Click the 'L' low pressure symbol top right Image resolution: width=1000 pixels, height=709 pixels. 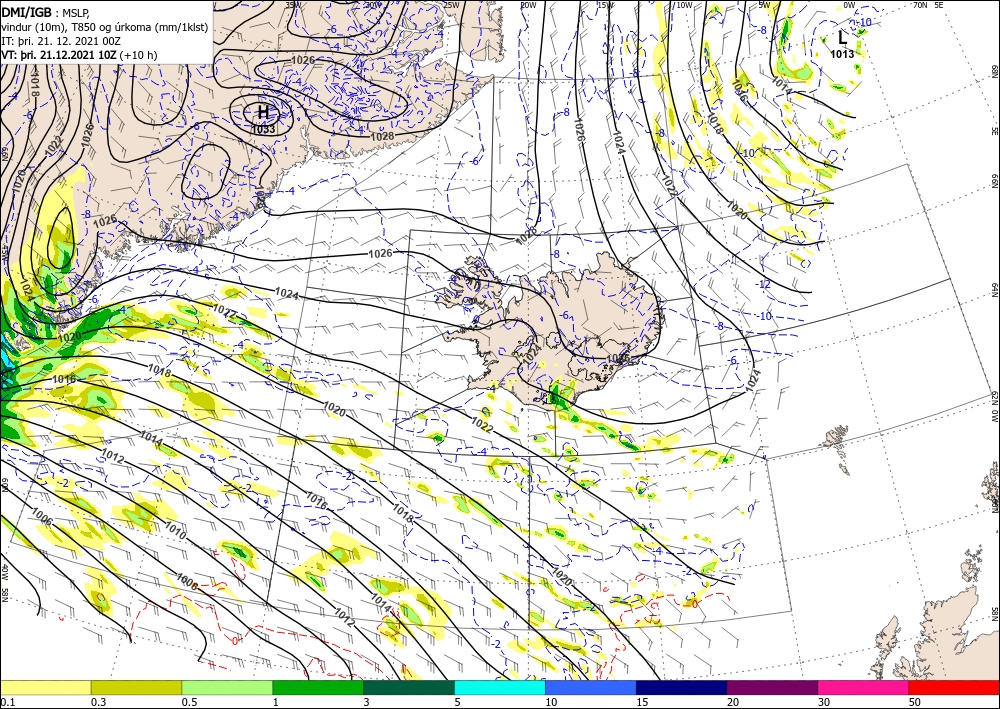842,38
